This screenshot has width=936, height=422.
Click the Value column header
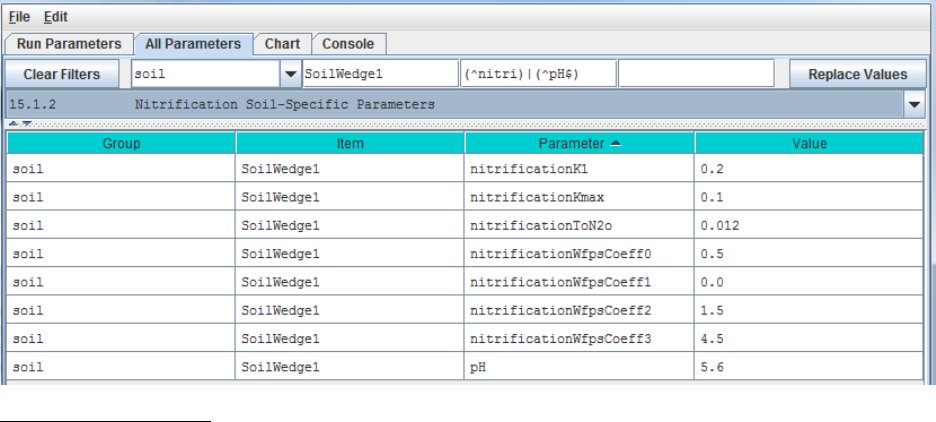pos(809,144)
